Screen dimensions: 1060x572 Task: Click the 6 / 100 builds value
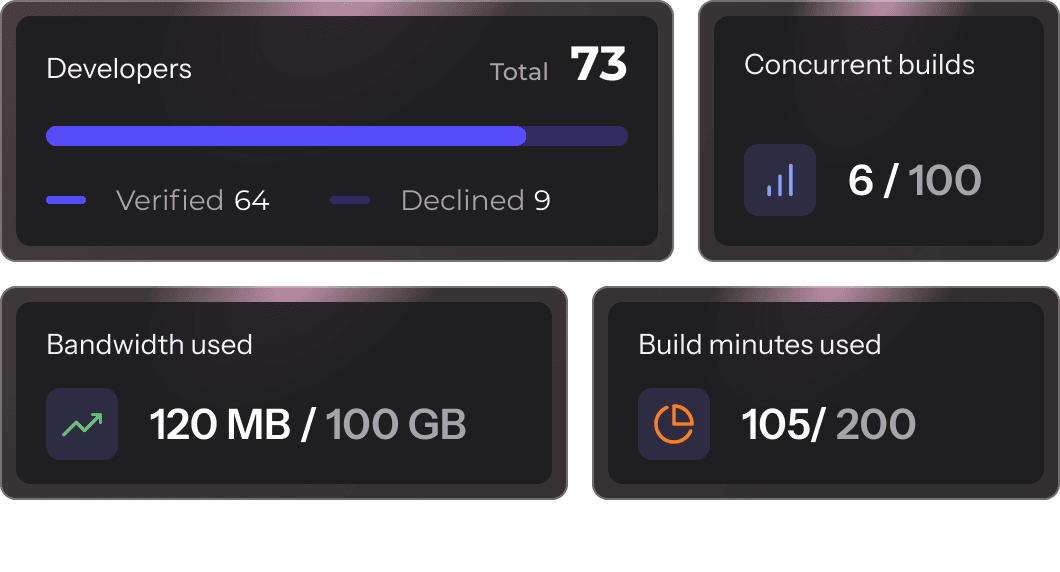pos(914,180)
